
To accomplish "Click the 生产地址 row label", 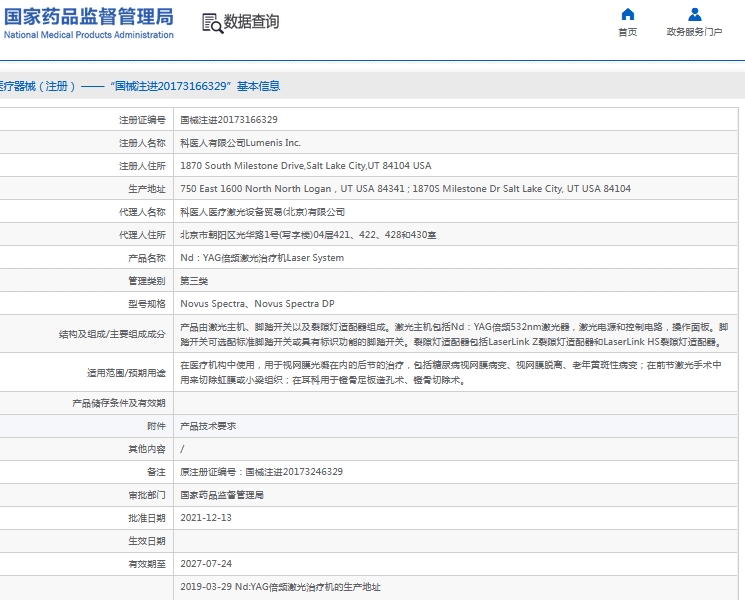I will pyautogui.click(x=147, y=189).
